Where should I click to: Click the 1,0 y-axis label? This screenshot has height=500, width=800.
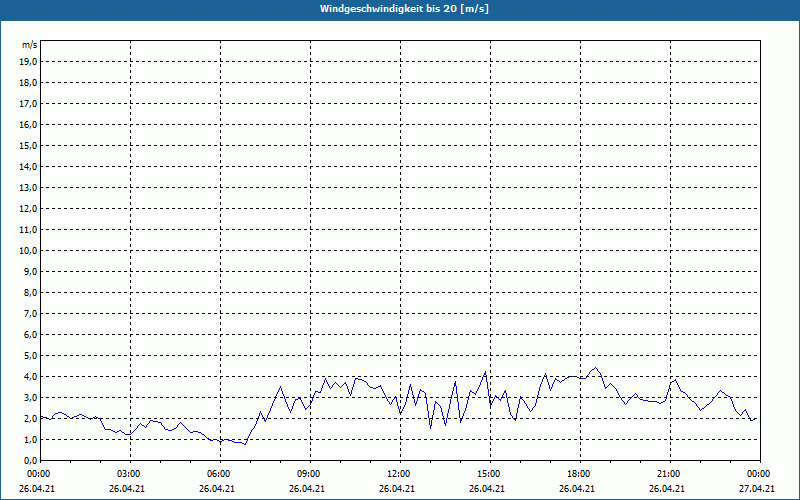(x=30, y=440)
